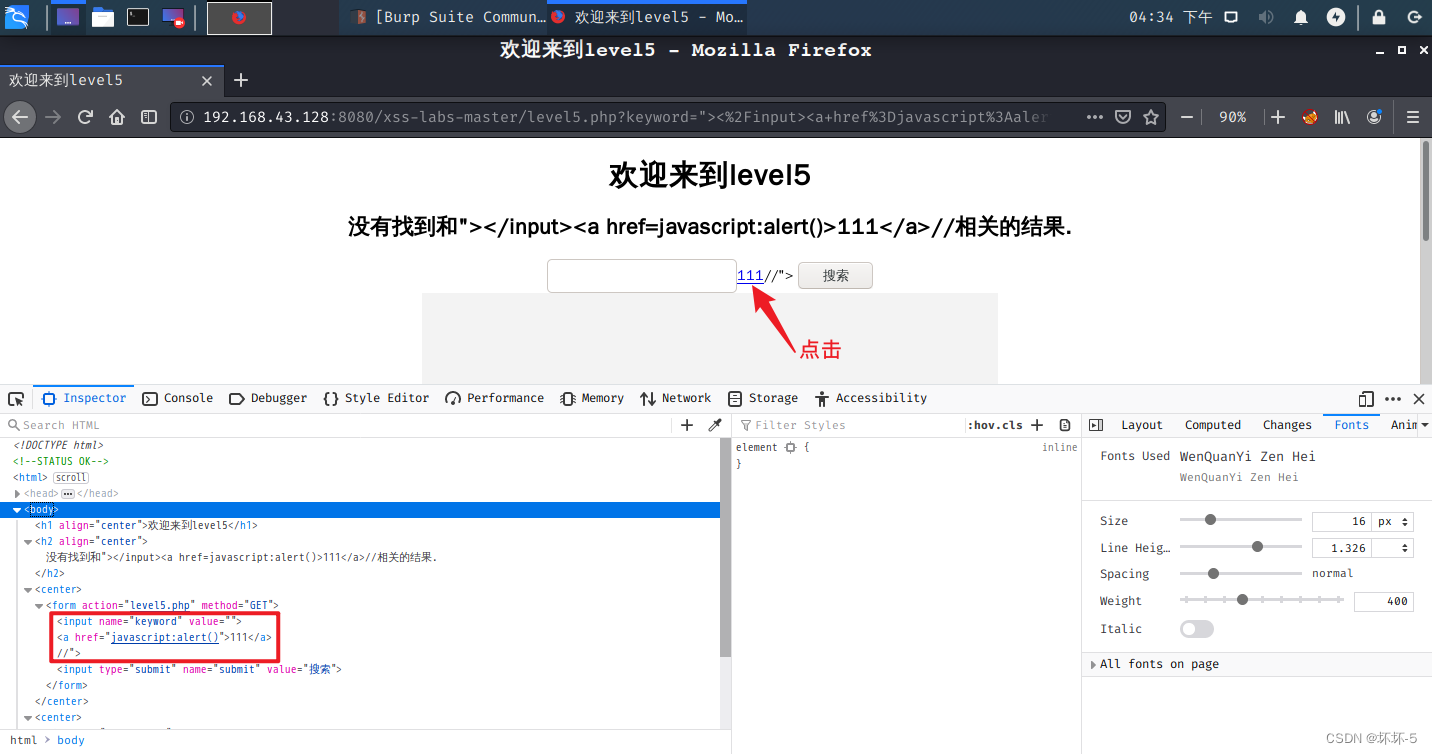
Task: Open a new browser tab
Action: 240,80
